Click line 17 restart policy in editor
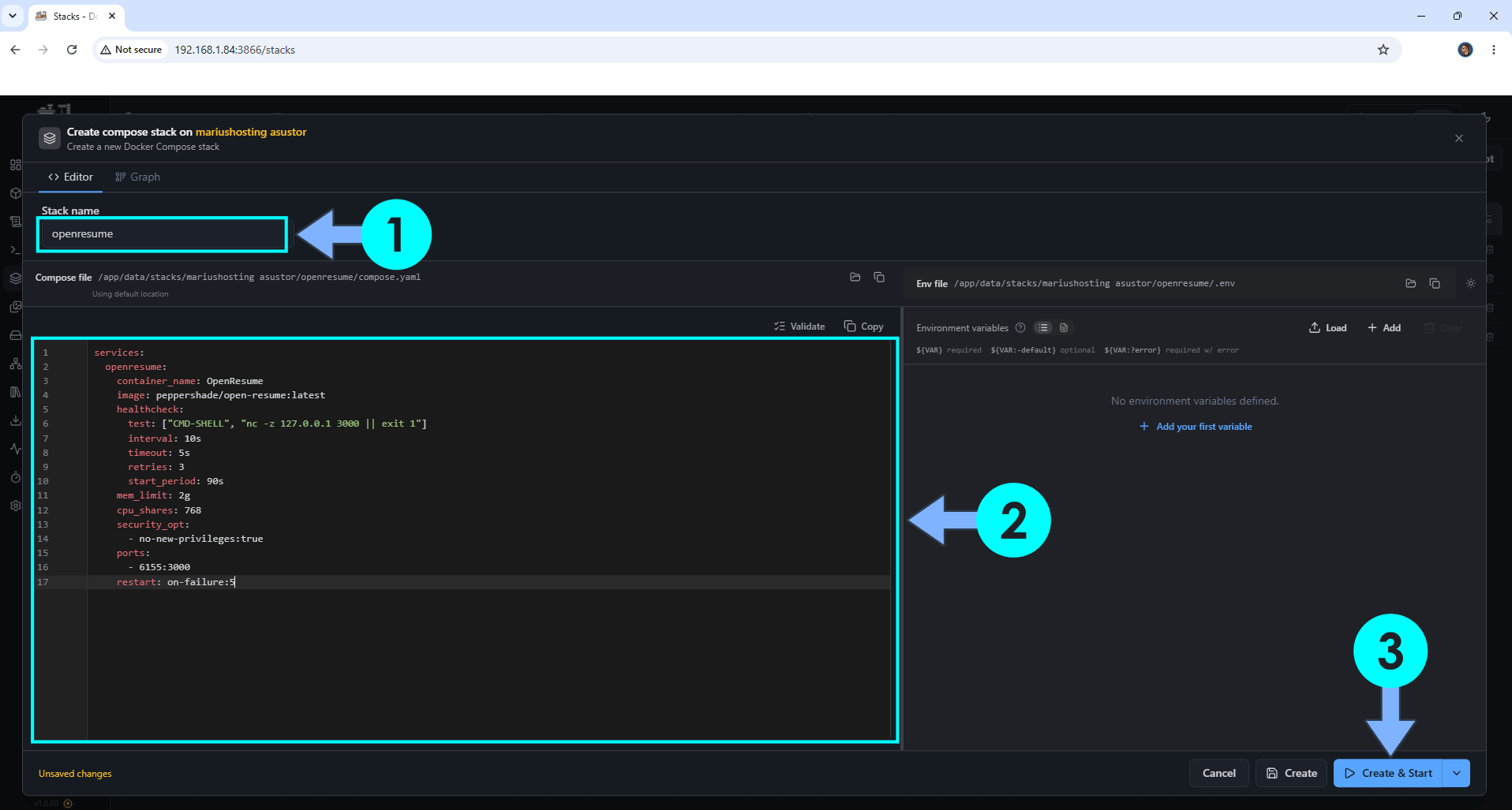 175,582
